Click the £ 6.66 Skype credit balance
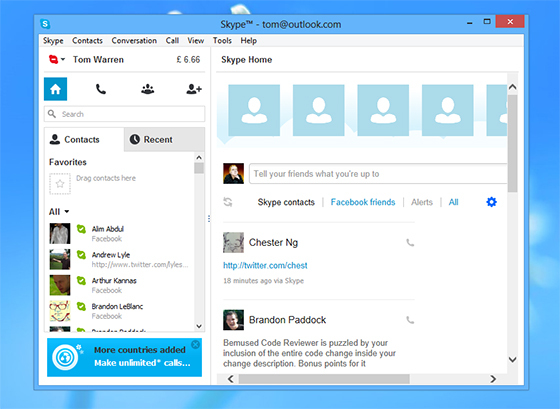 point(188,60)
